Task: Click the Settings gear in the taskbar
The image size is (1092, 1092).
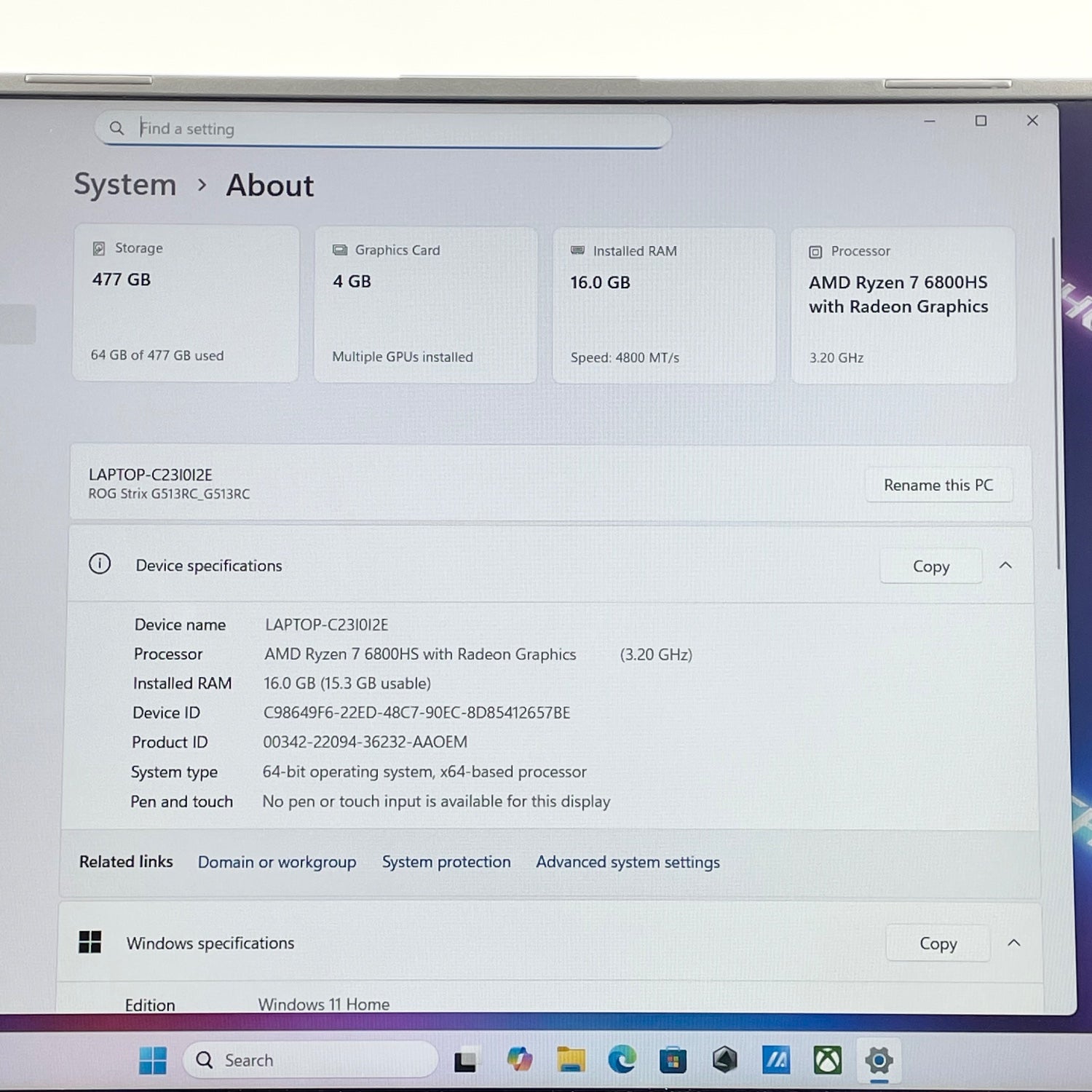Action: pos(879,1061)
